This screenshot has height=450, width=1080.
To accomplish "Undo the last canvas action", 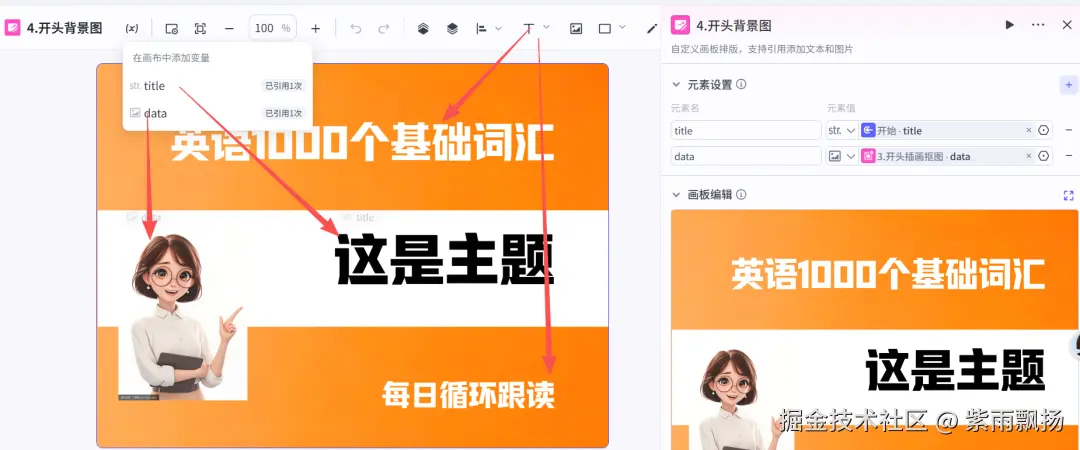I will tap(355, 28).
